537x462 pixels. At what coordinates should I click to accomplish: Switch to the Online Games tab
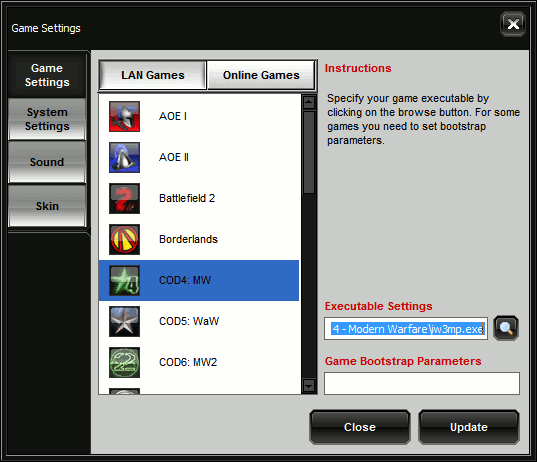coord(261,75)
